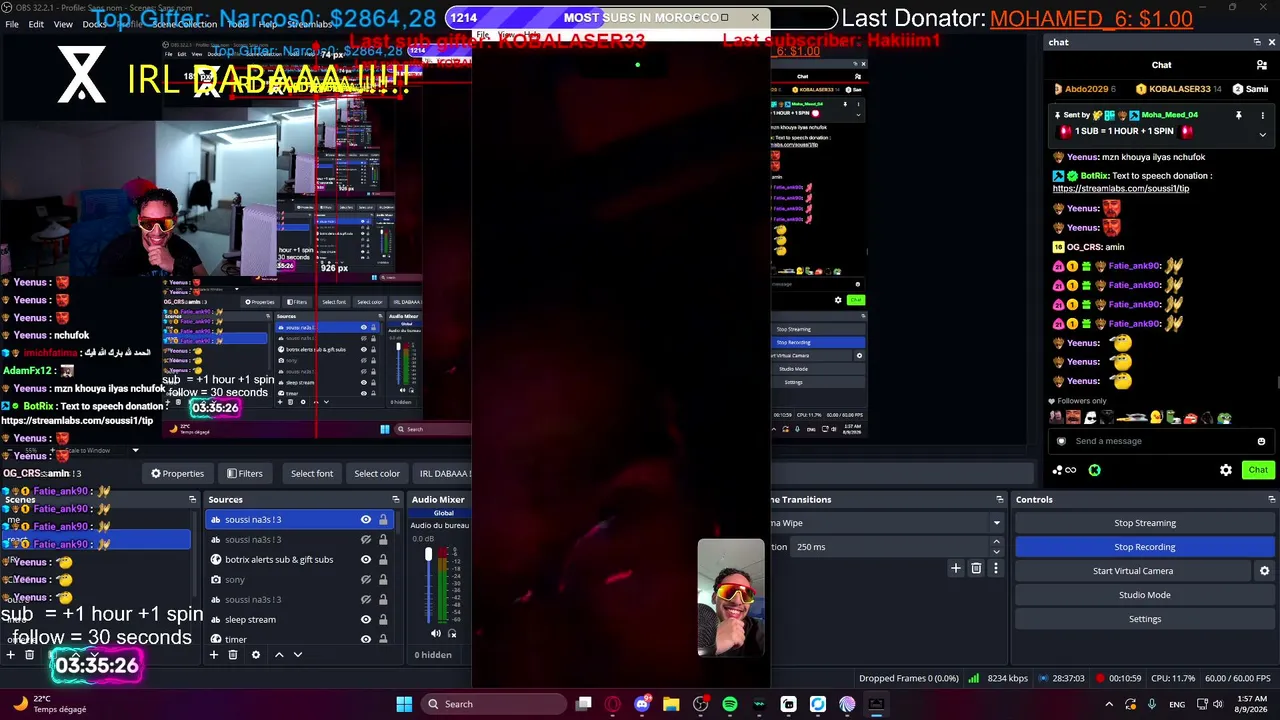Click the transition duration 250 ms field
Screen dimensions: 1280x720
click(889, 547)
